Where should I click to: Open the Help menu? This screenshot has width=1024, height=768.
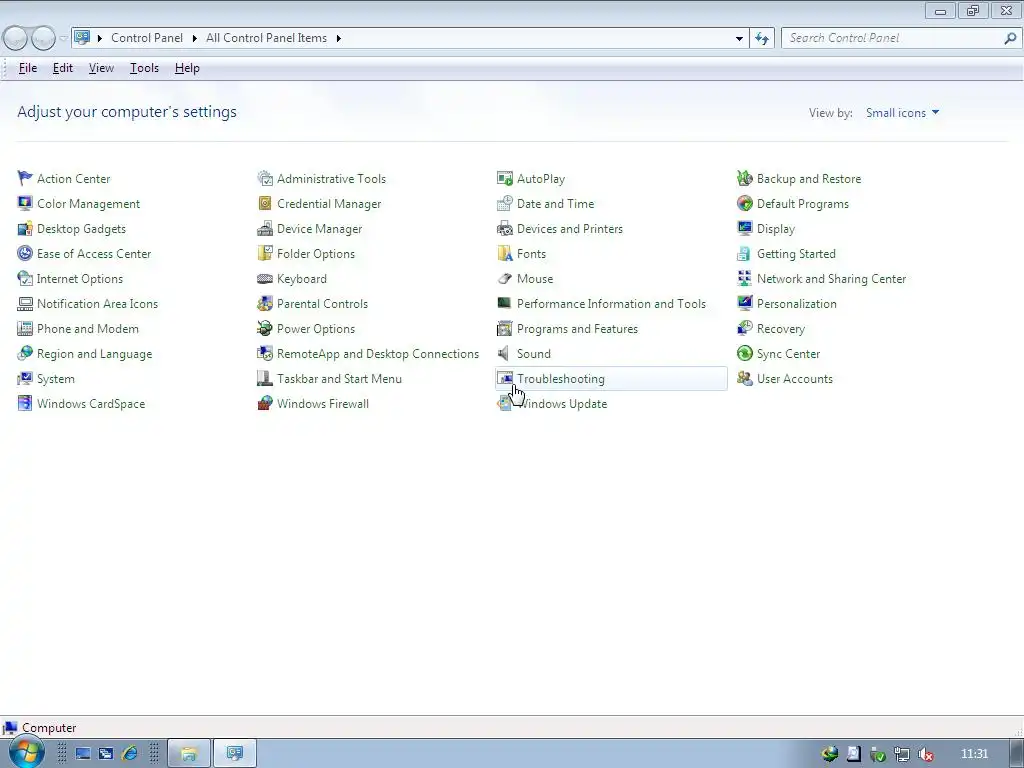187,68
